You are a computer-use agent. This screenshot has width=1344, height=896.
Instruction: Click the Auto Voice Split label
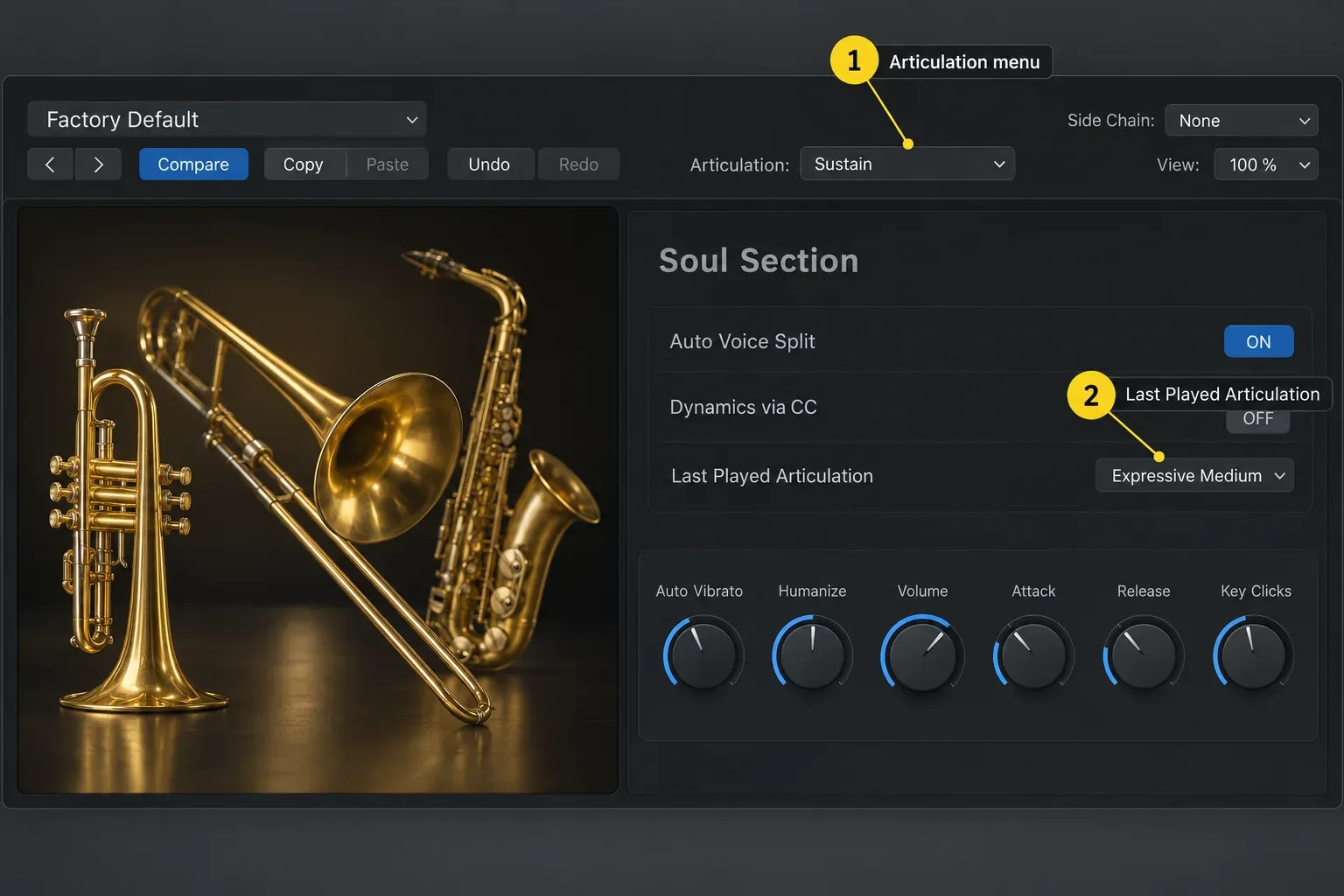coord(742,341)
